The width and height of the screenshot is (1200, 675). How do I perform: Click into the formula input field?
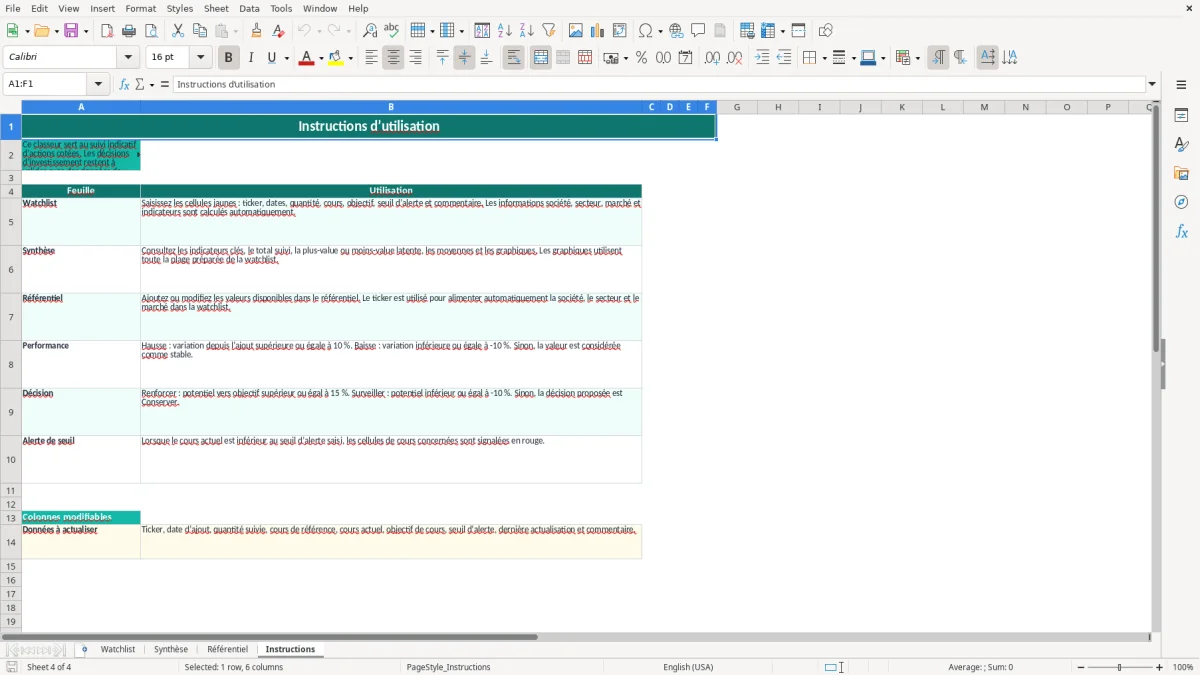(x=659, y=84)
